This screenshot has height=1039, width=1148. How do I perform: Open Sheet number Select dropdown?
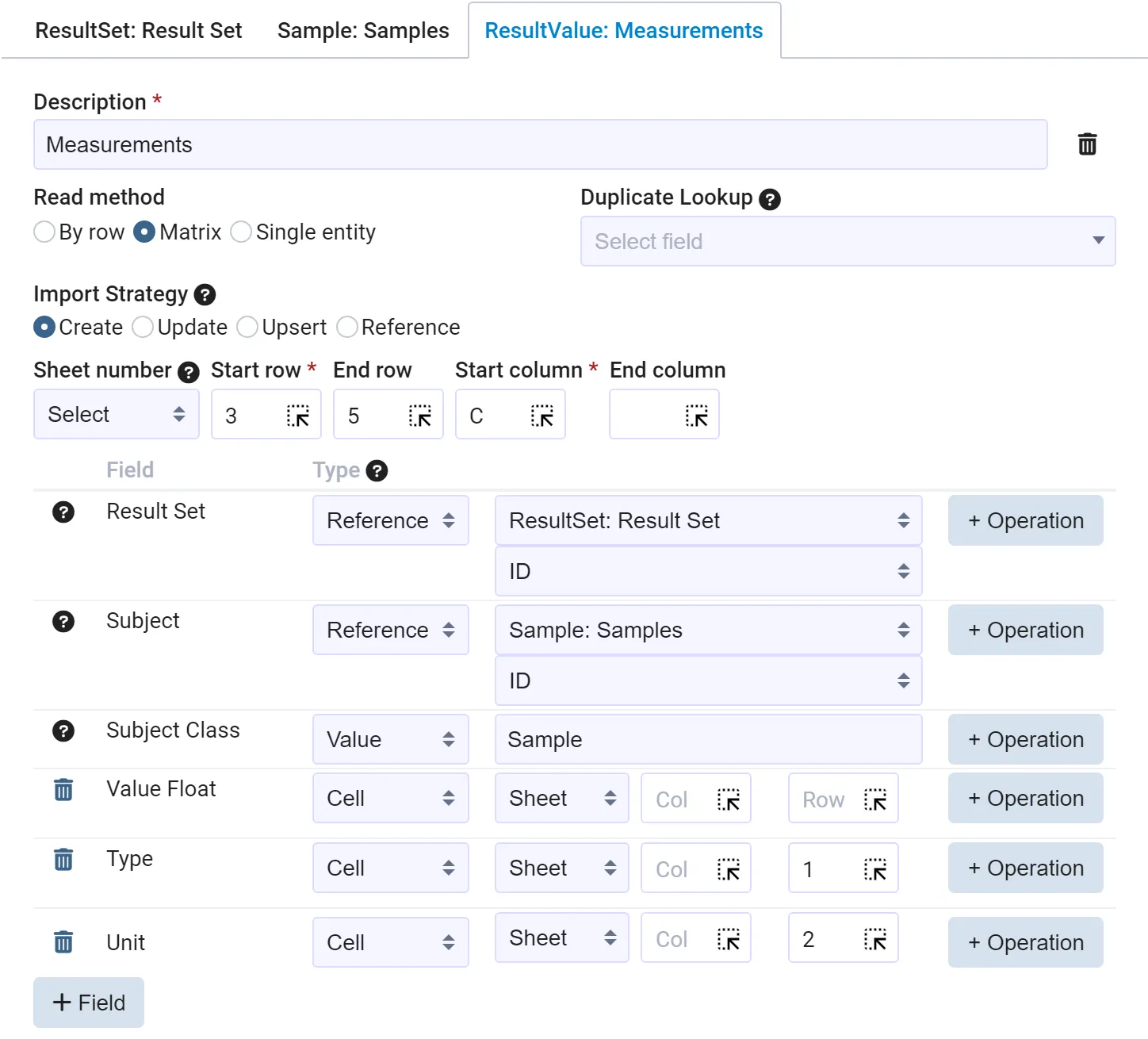coord(117,415)
